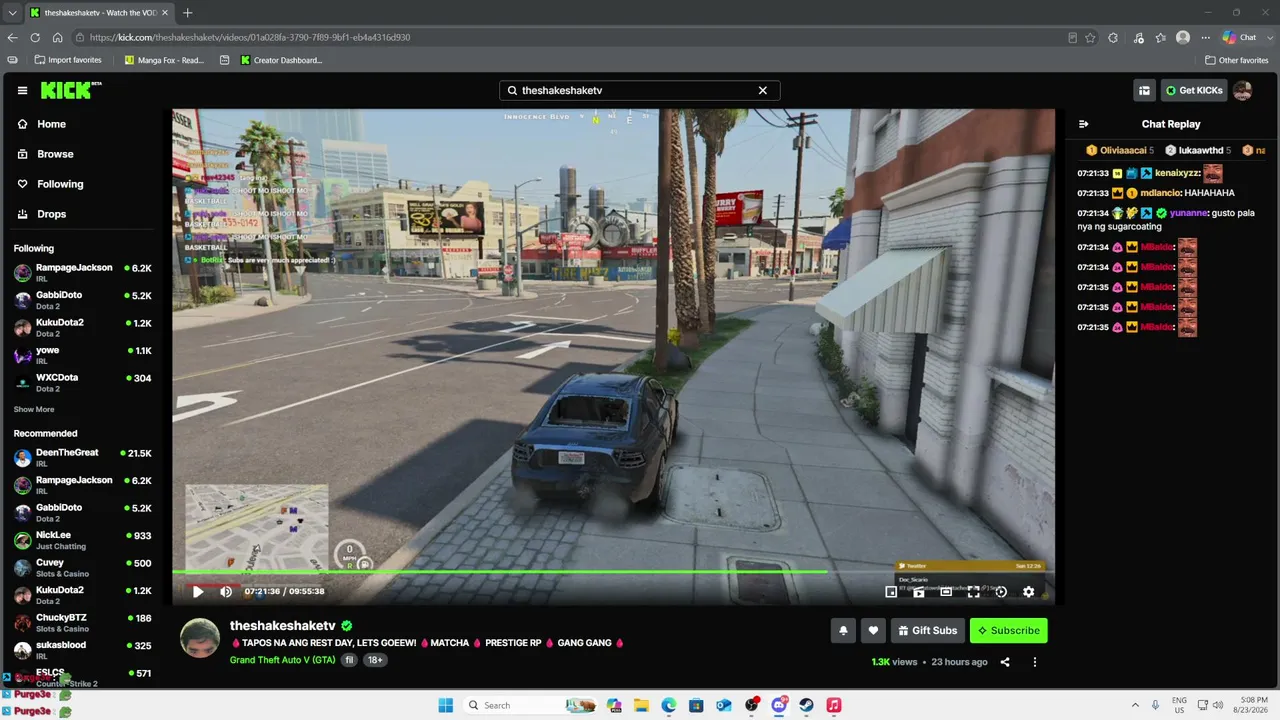Open browser profile account icon

point(1183,37)
